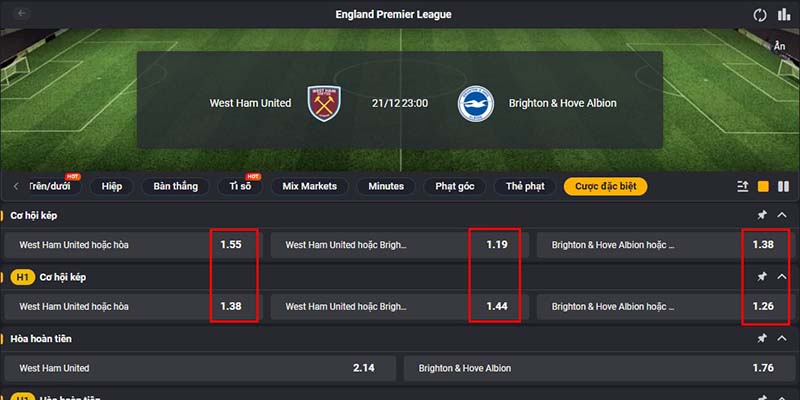Collapse the Hòa hoàn tiền section
800x400 pixels.
click(782, 338)
